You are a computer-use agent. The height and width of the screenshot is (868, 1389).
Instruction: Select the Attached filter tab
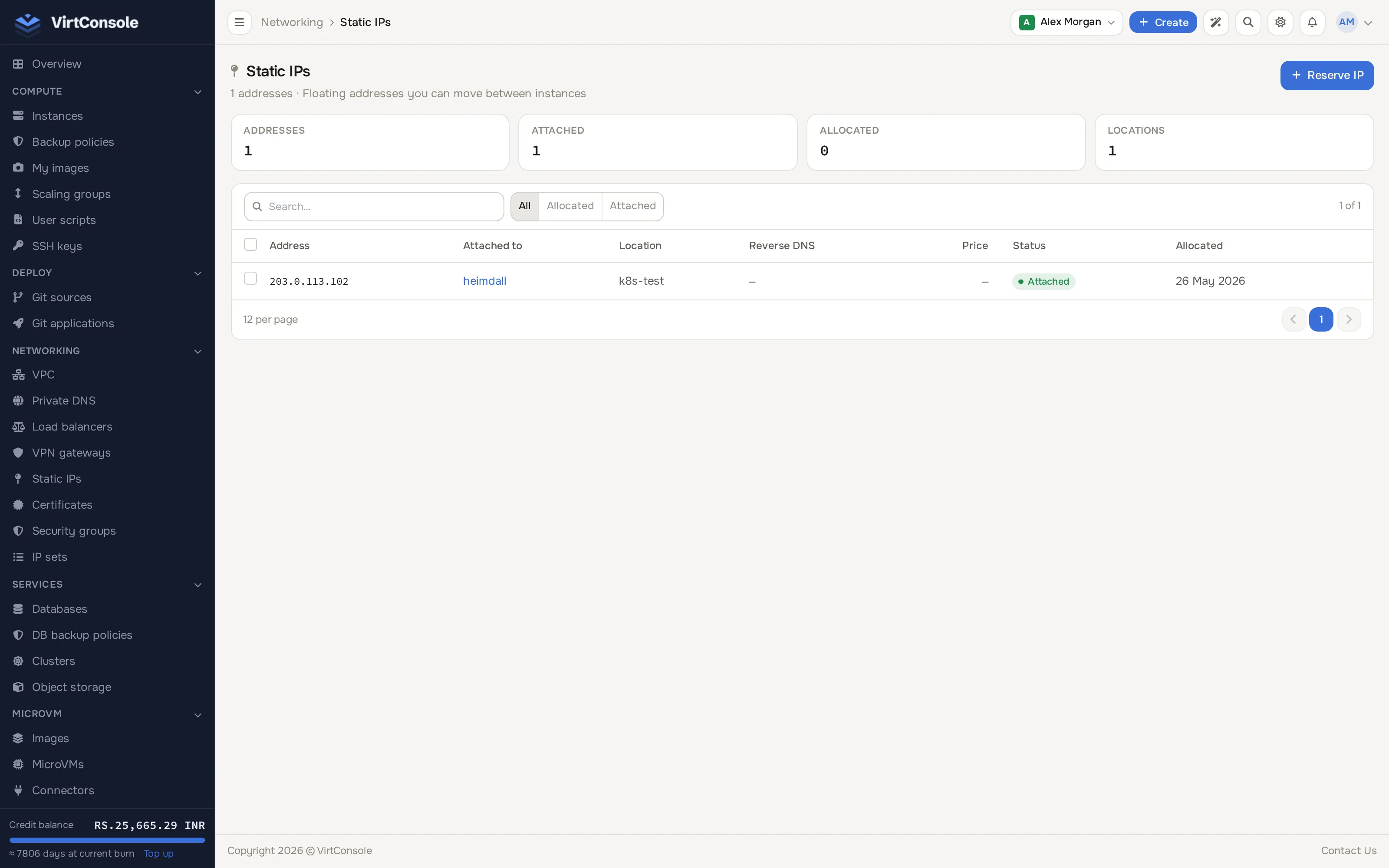(x=632, y=206)
